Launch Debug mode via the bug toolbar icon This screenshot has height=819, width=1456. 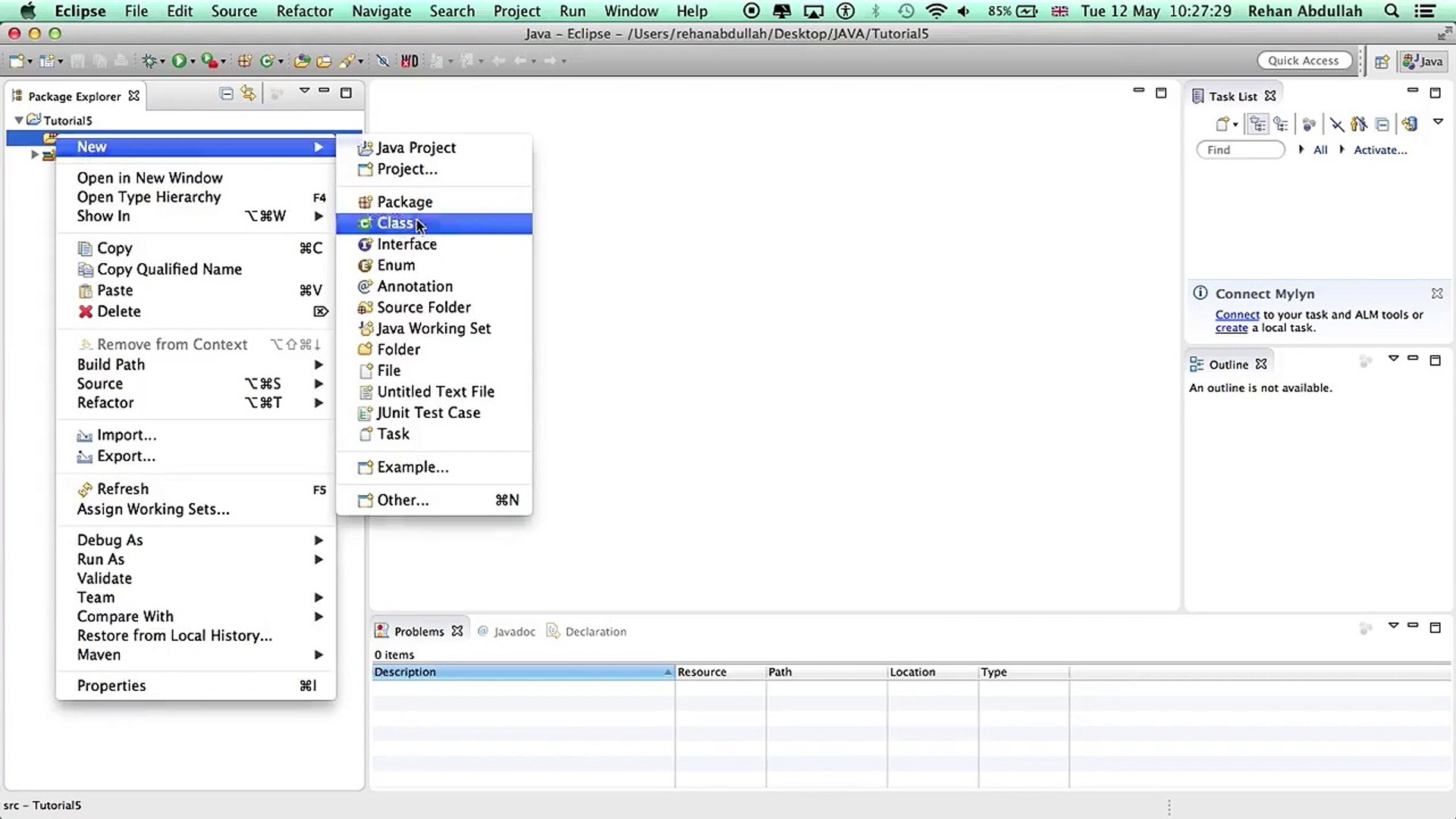[x=150, y=61]
